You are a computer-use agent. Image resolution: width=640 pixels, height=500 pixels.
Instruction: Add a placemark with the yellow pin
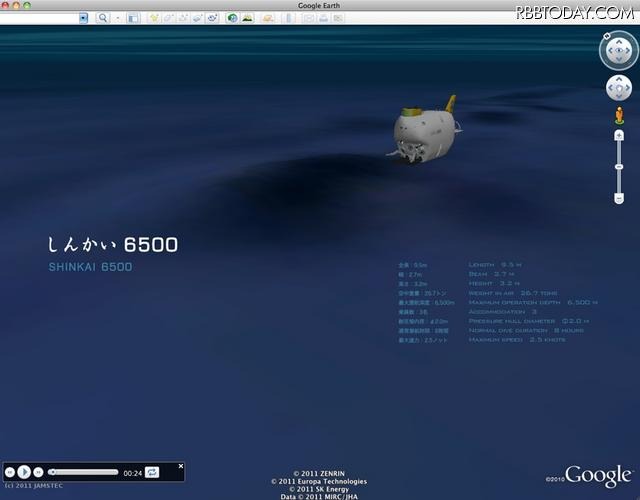(154, 18)
